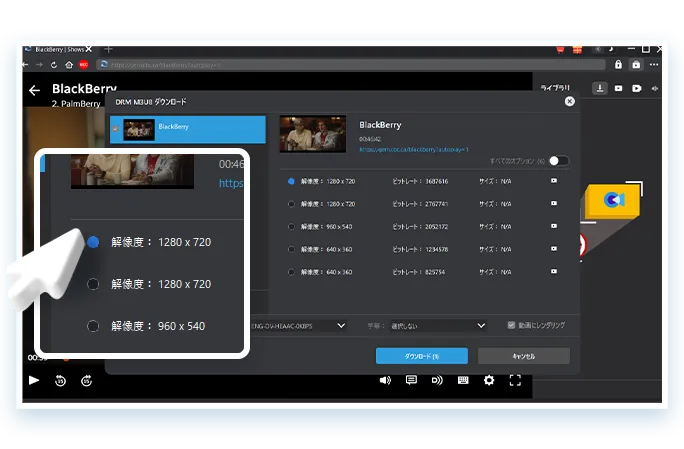
Task: Click the BlackBerry video thumbnail in dialog details
Action: coord(313,134)
